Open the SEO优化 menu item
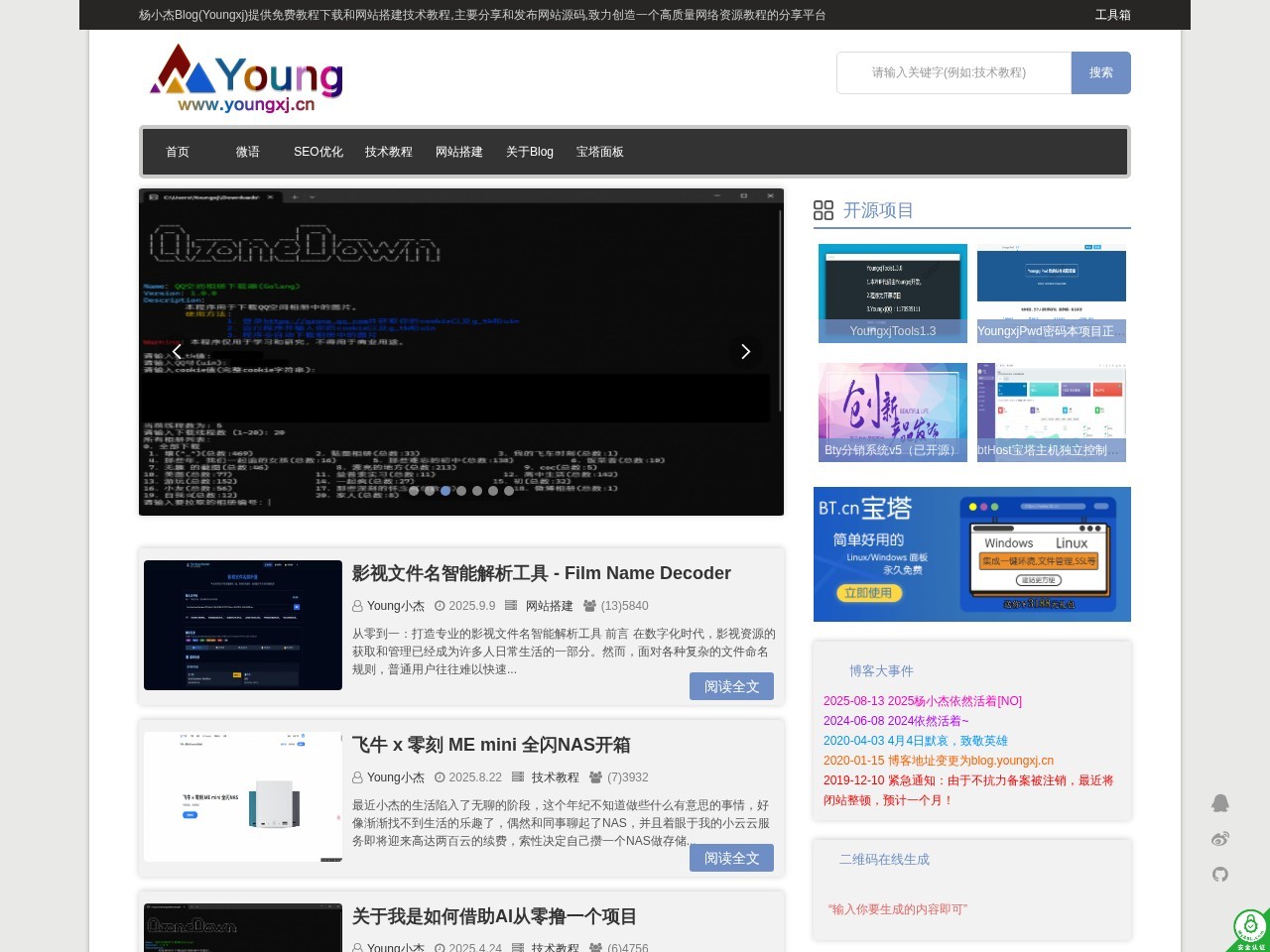The image size is (1270, 952). point(318,152)
